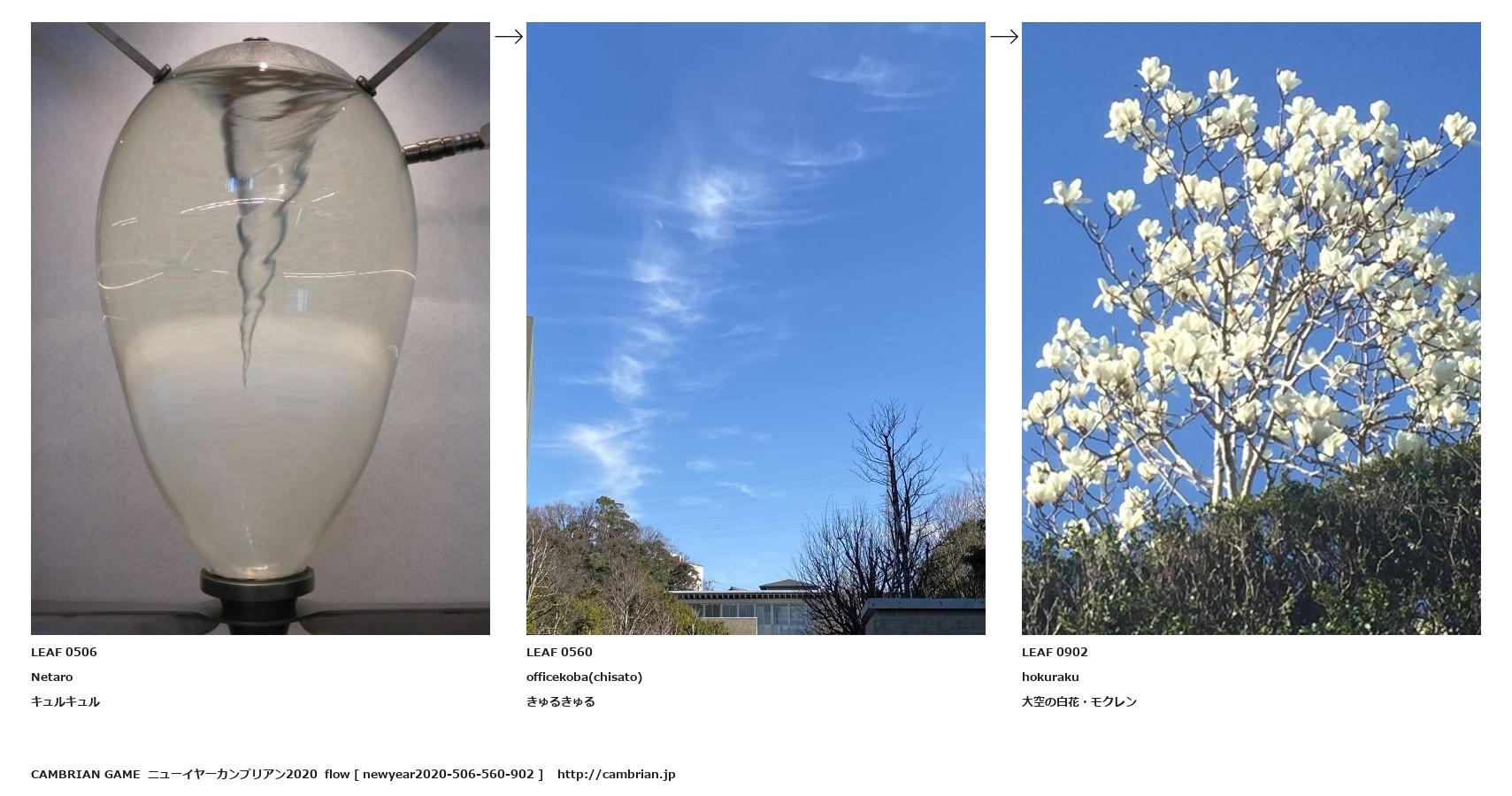The height and width of the screenshot is (796, 1512).
Task: Select the LEAF 0902 label
Action: [x=1055, y=652]
